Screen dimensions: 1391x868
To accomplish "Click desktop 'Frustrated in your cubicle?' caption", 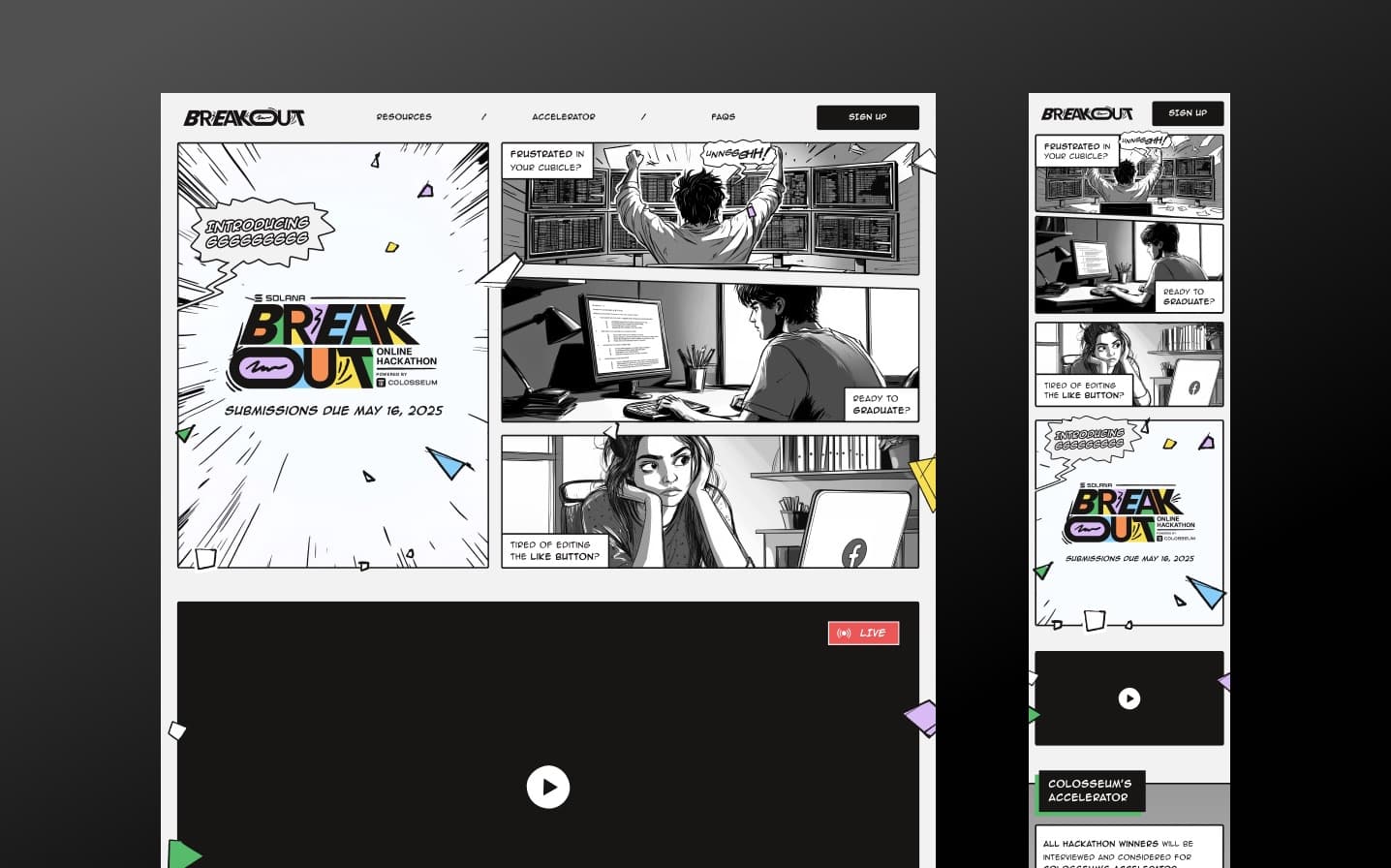I will [547, 160].
